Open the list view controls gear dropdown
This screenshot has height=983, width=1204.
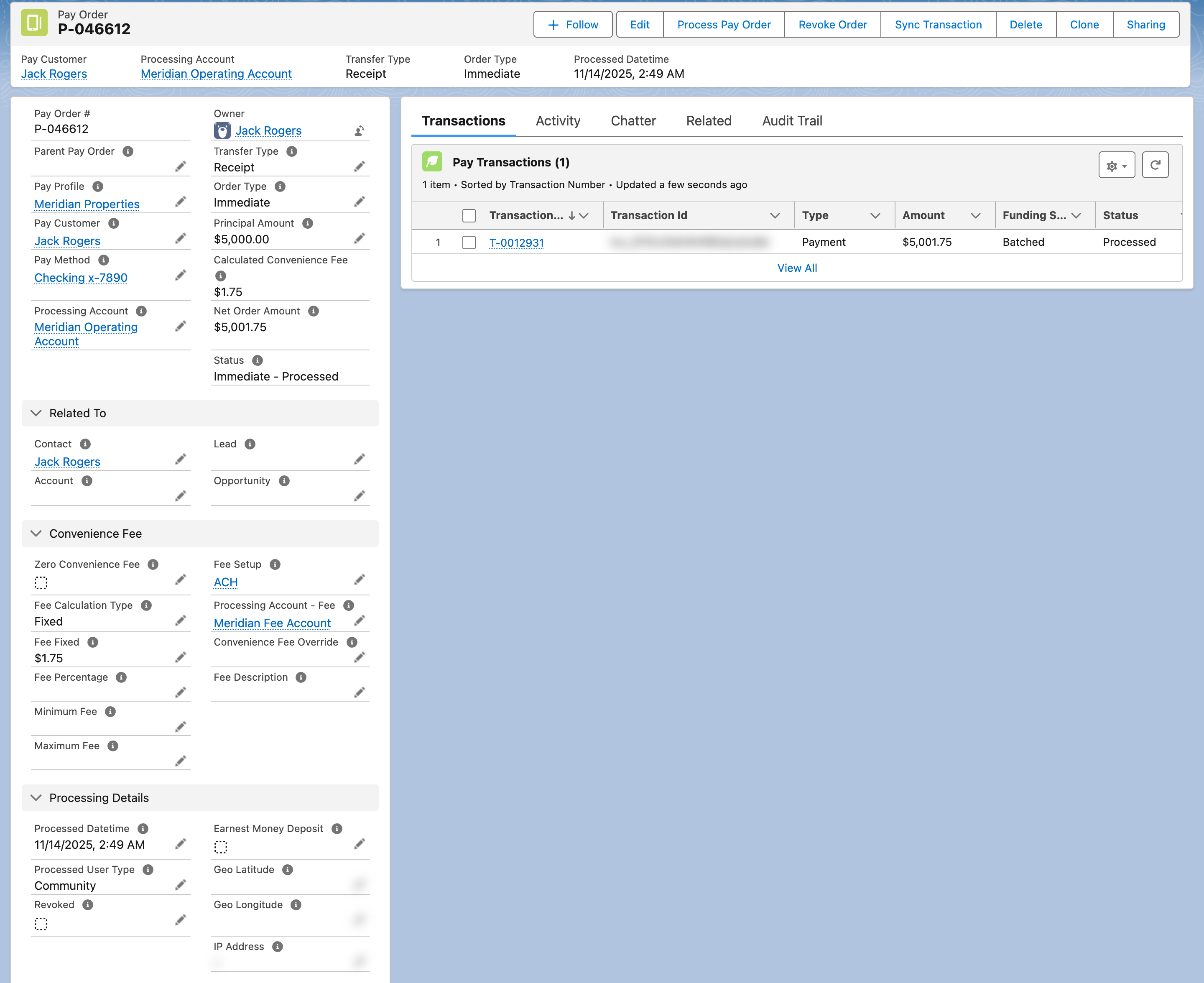click(1116, 165)
